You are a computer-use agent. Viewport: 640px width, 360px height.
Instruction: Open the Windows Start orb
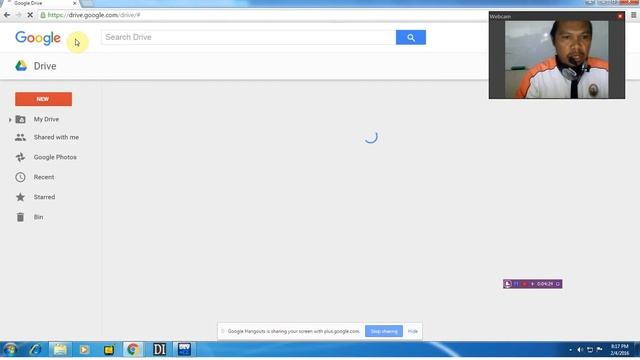click(10, 349)
